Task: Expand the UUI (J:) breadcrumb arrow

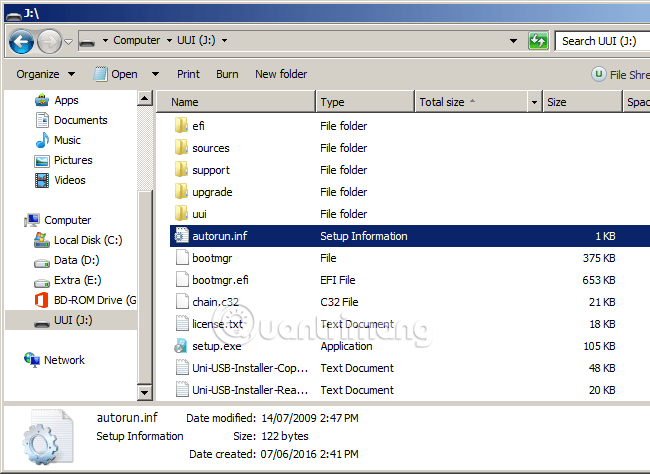Action: tap(224, 41)
